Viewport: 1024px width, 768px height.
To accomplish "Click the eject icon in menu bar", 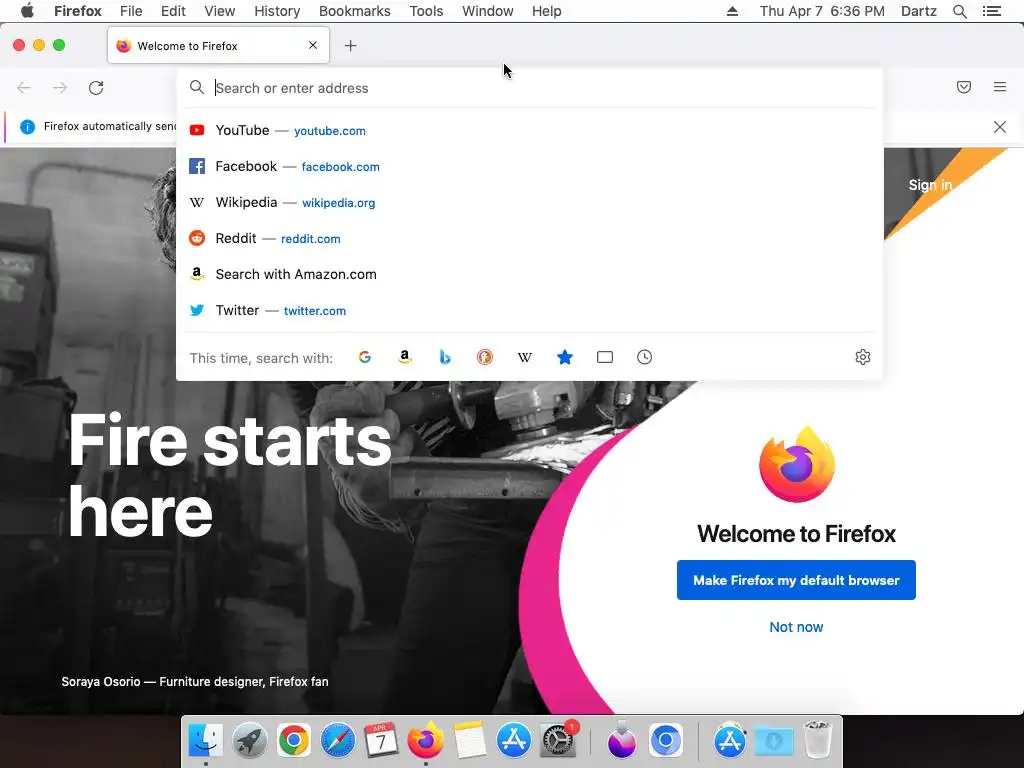I will (732, 11).
